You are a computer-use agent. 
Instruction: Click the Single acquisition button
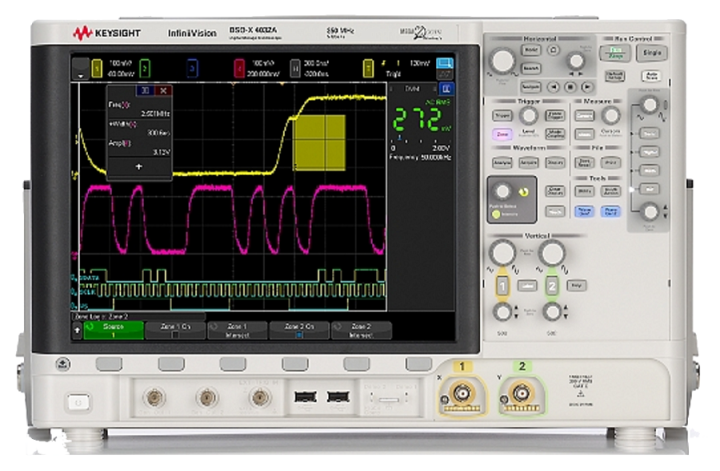point(652,53)
